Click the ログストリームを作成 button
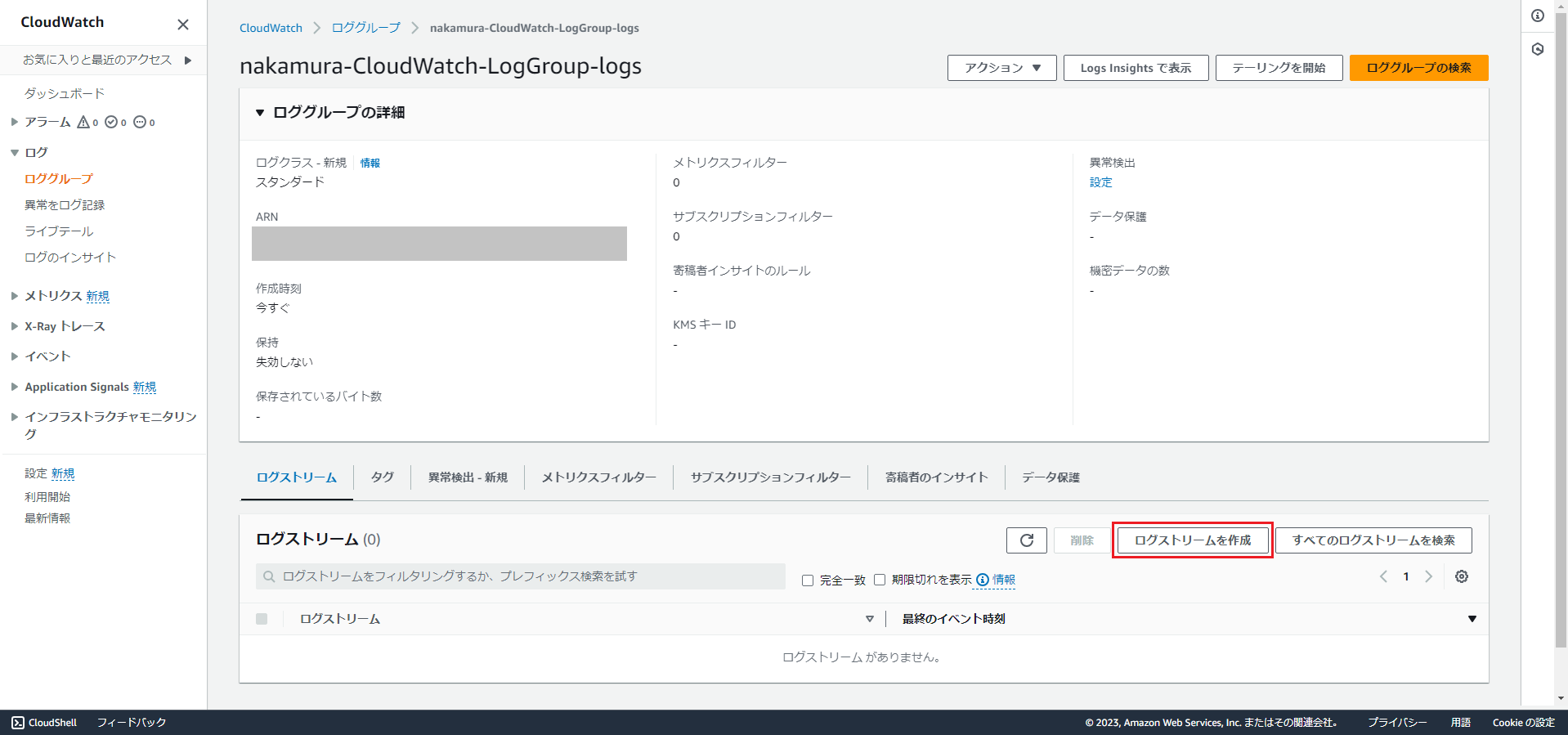This screenshot has height=735, width=1568. coord(1192,540)
